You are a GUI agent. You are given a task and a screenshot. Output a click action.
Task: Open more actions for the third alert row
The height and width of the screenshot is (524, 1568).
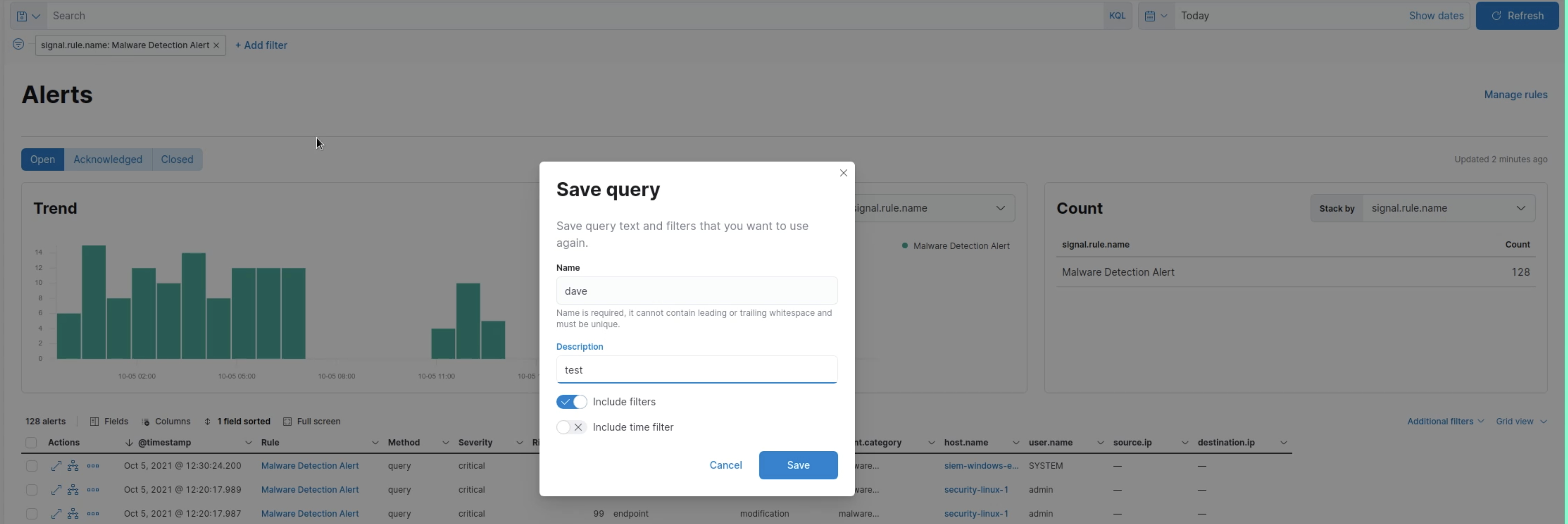point(93,514)
